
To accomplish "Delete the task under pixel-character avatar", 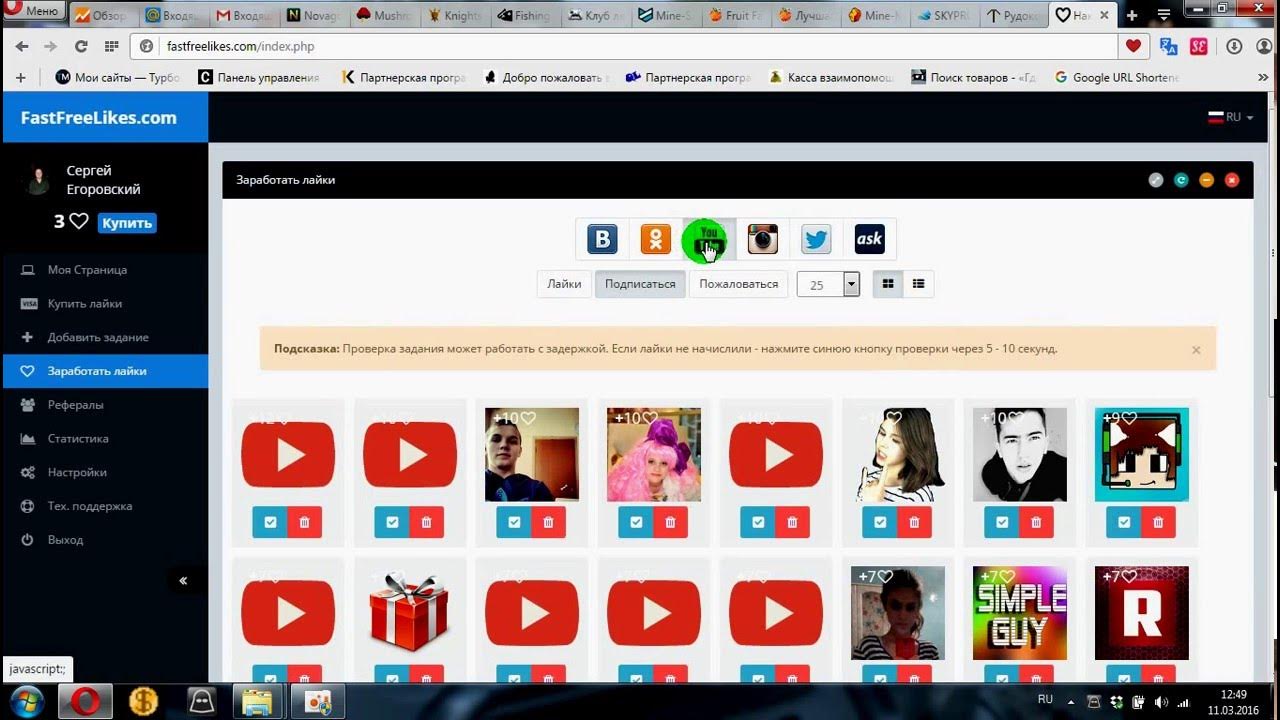I will [1158, 522].
